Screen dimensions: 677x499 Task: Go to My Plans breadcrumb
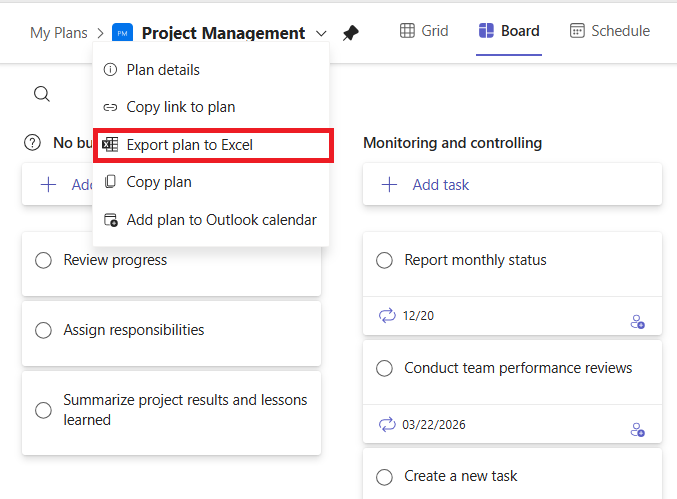(x=59, y=33)
